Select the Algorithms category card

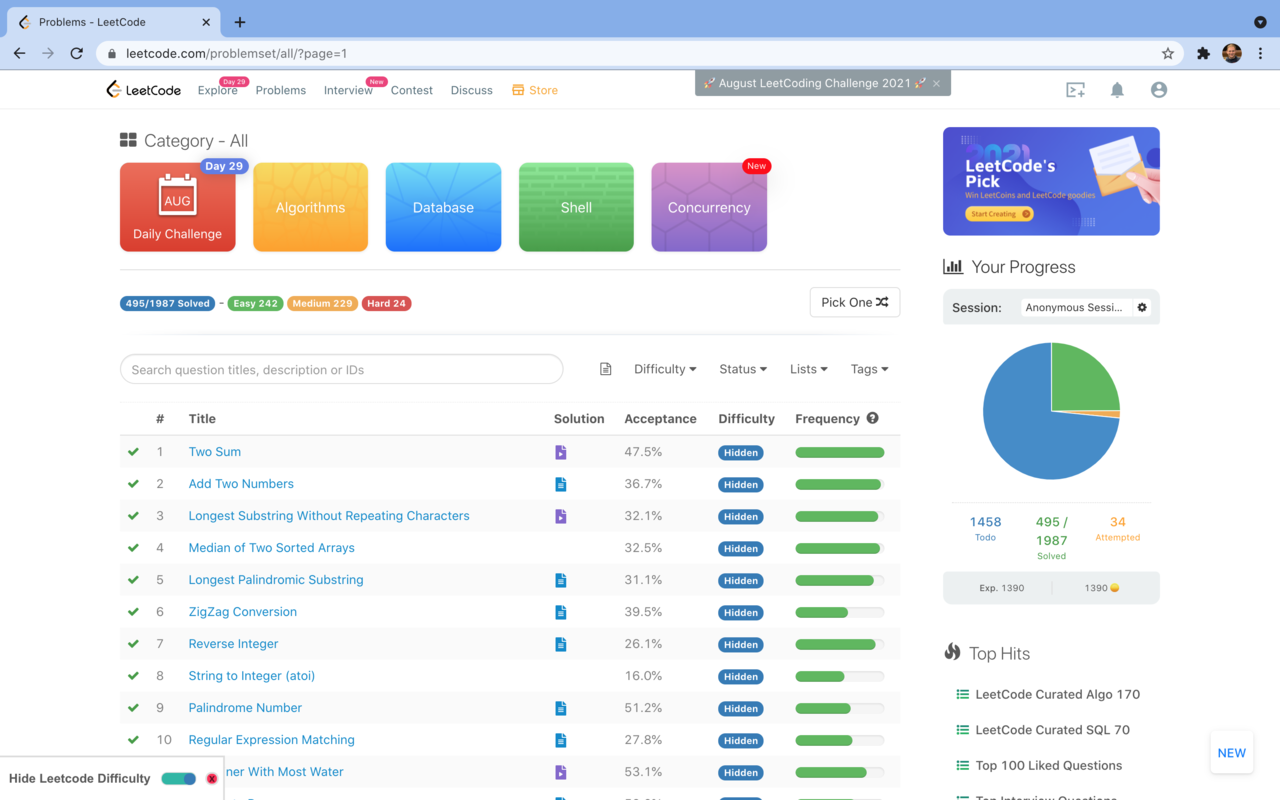click(310, 207)
